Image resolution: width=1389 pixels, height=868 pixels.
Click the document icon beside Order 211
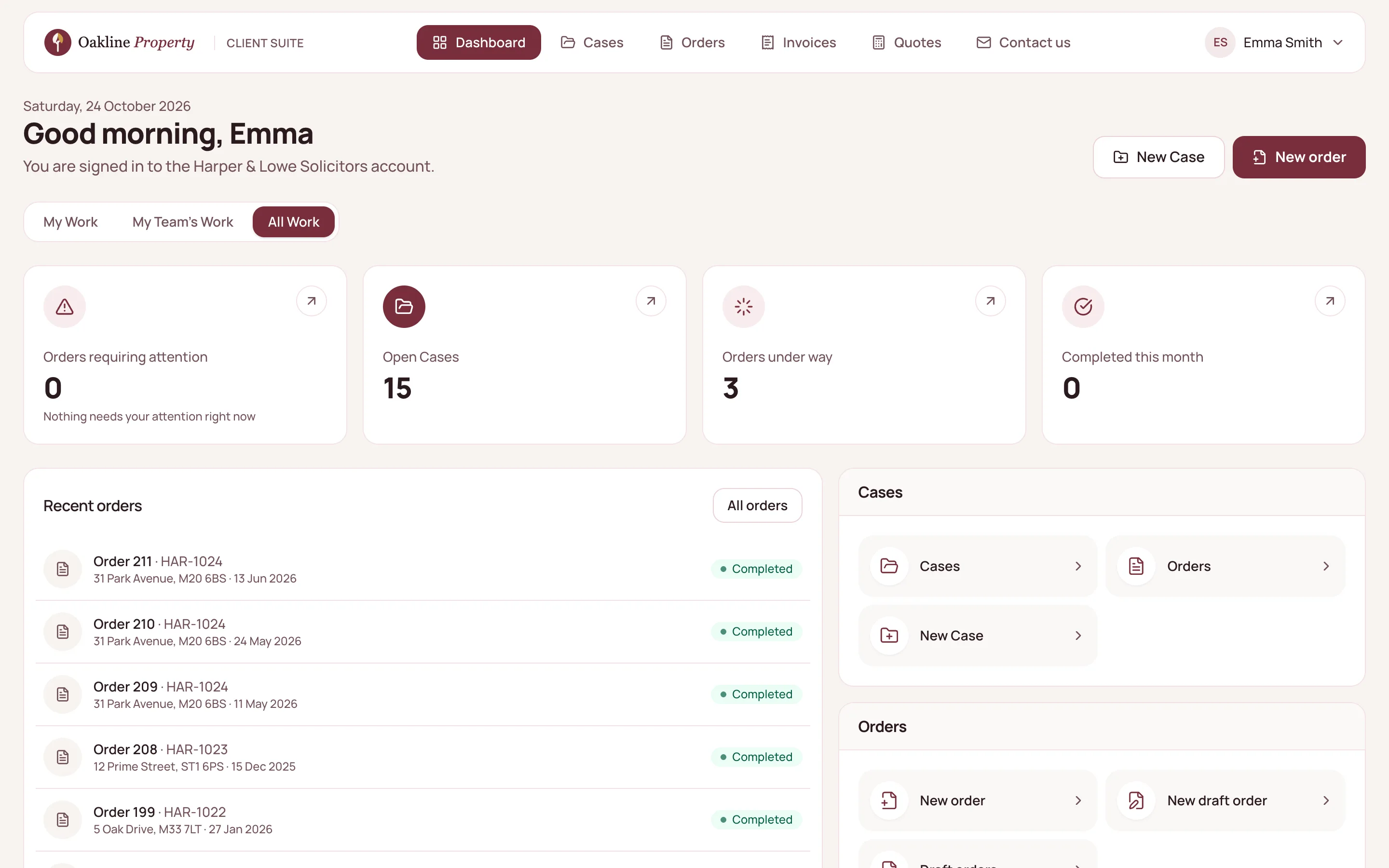tap(63, 569)
